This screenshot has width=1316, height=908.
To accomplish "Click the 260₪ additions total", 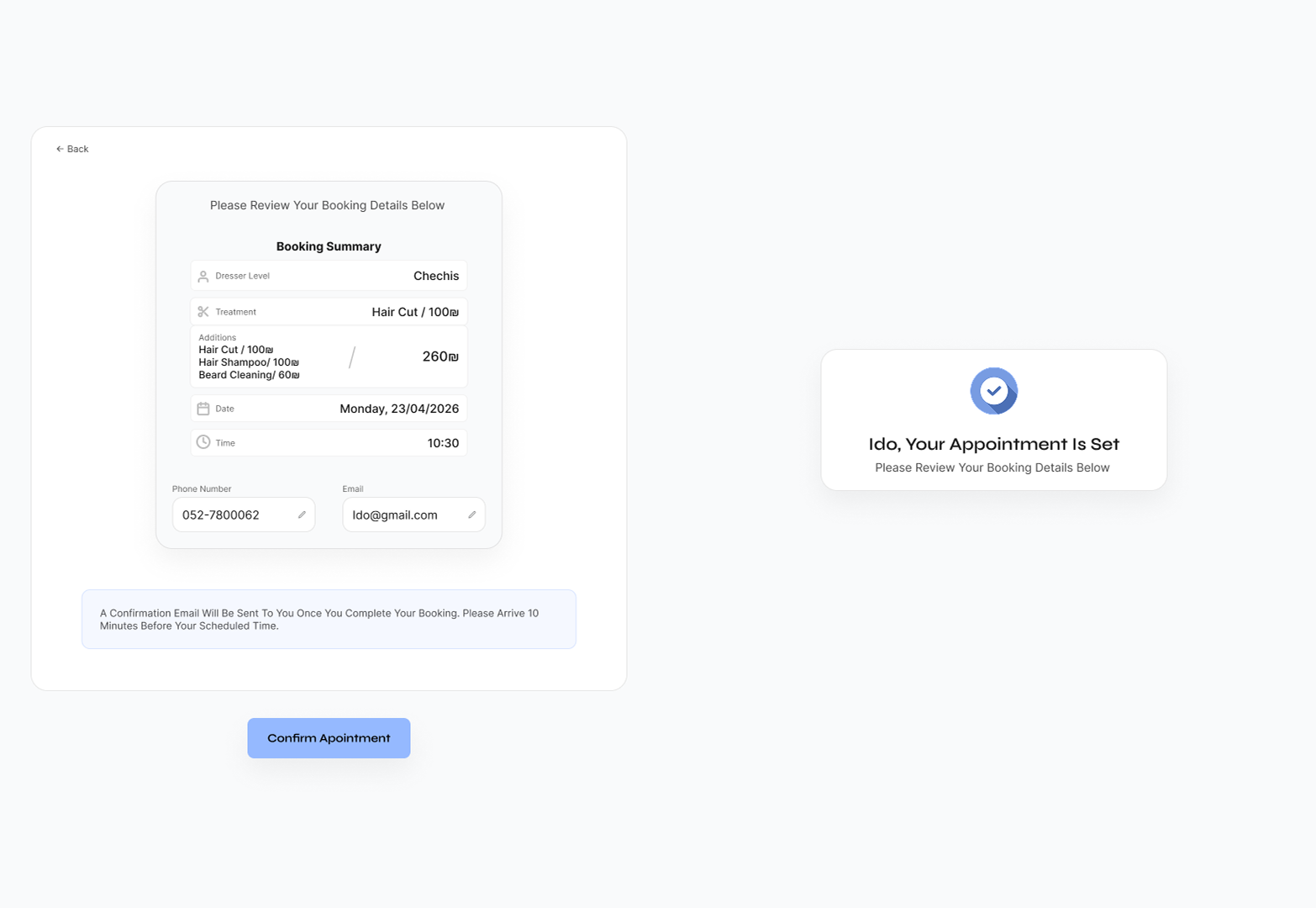I will tap(440, 356).
